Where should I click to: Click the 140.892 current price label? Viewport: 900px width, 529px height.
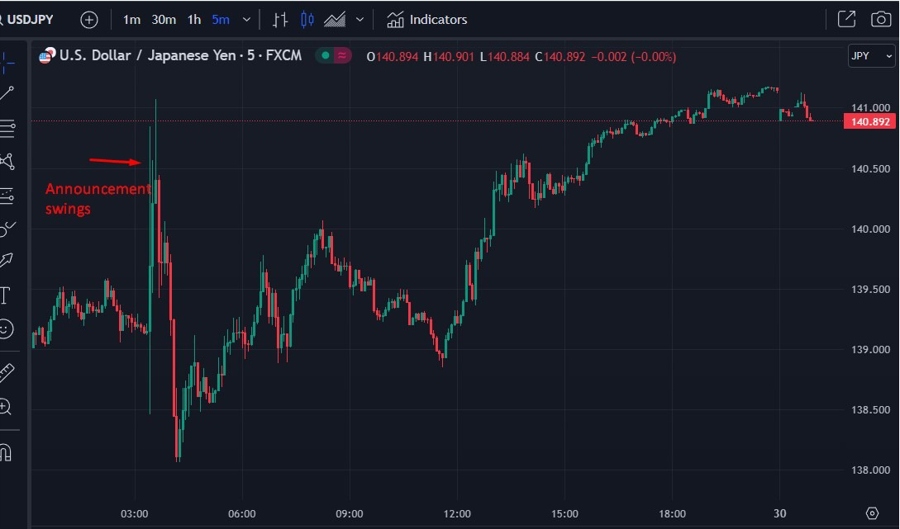[x=870, y=122]
